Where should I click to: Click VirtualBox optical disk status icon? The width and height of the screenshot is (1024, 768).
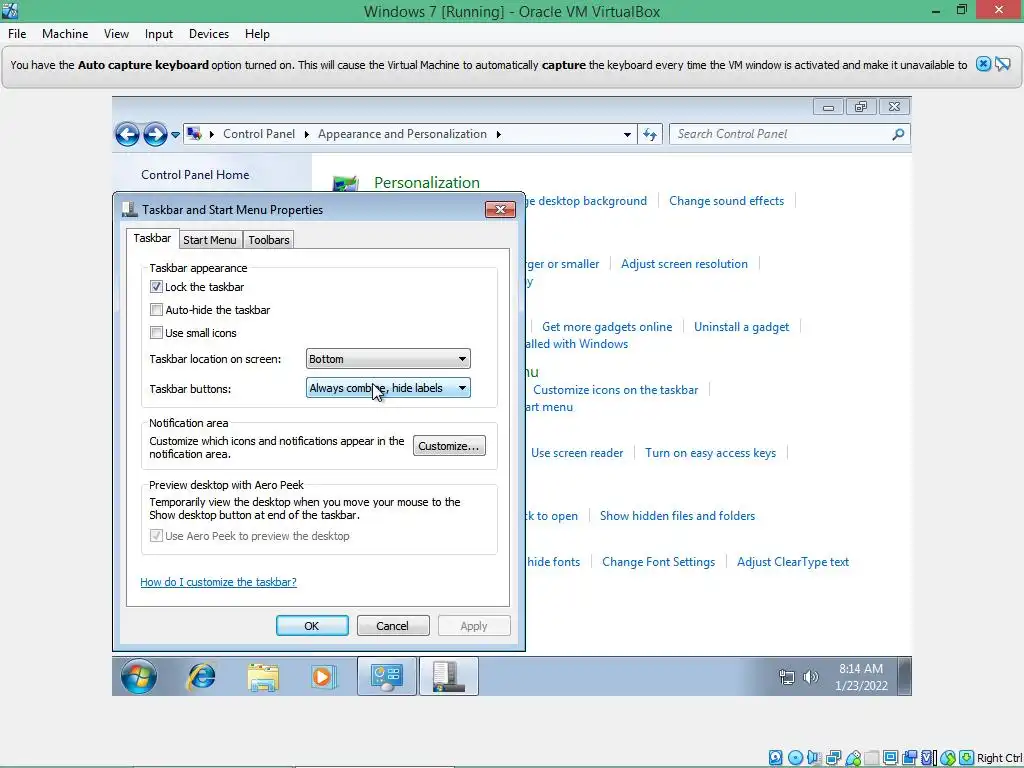click(795, 758)
